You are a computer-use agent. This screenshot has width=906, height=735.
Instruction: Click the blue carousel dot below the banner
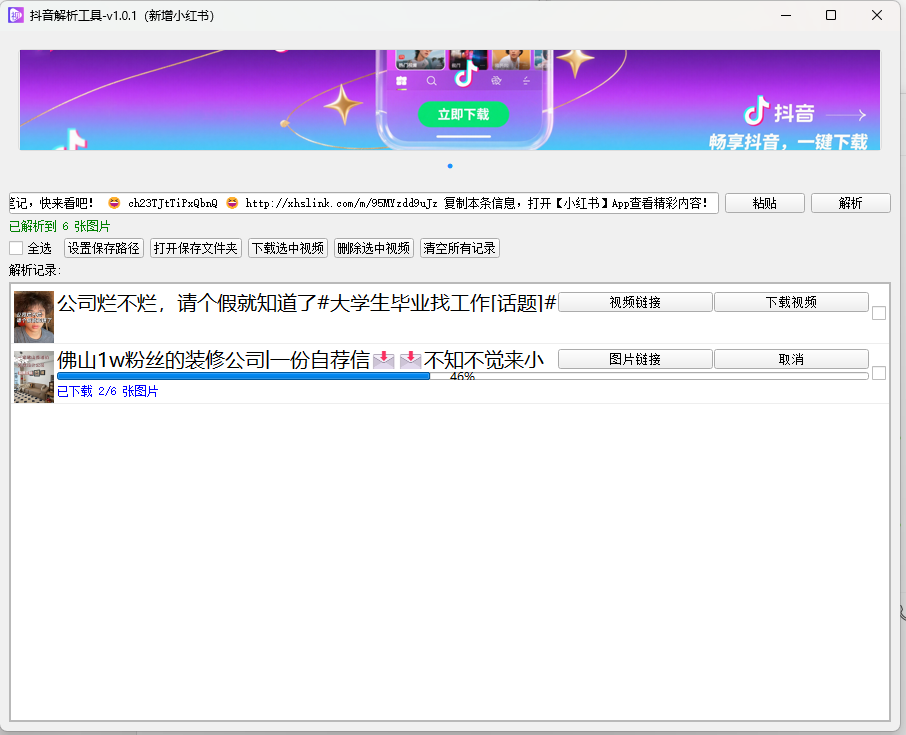pos(450,166)
